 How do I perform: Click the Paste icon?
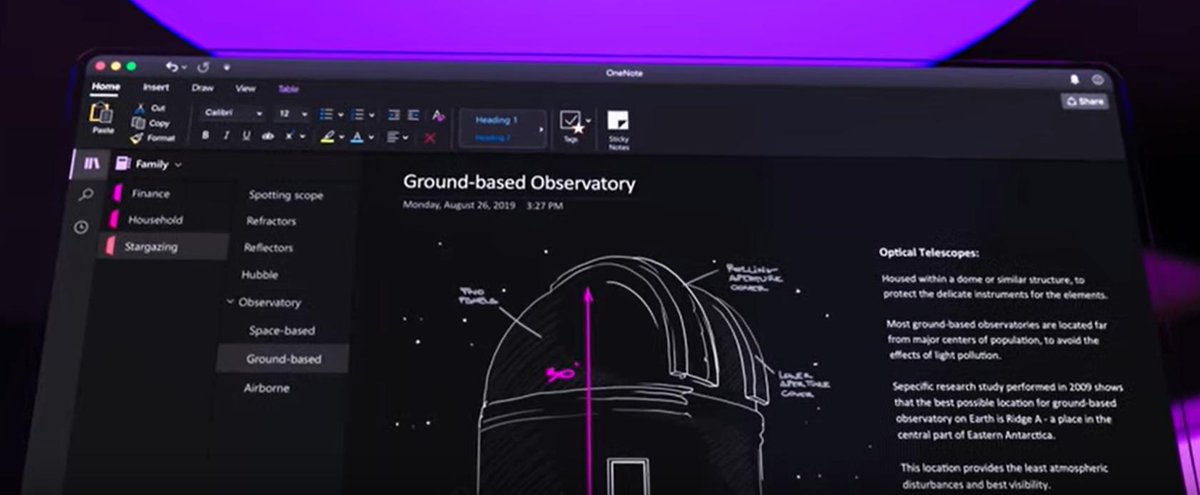click(x=102, y=114)
